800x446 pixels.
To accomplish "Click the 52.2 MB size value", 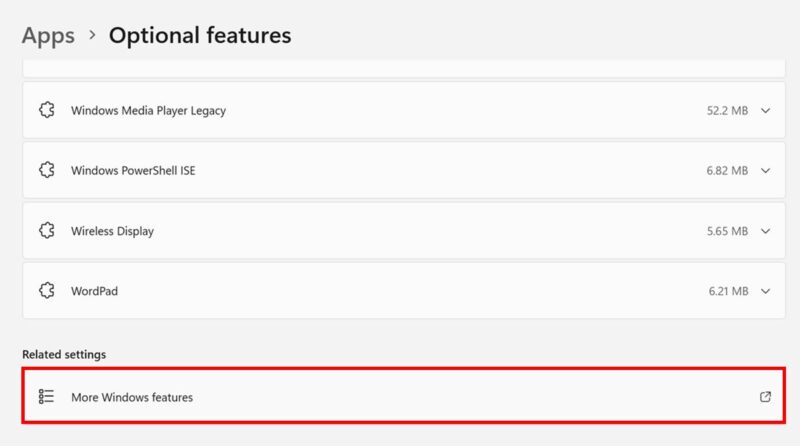I will point(726,110).
